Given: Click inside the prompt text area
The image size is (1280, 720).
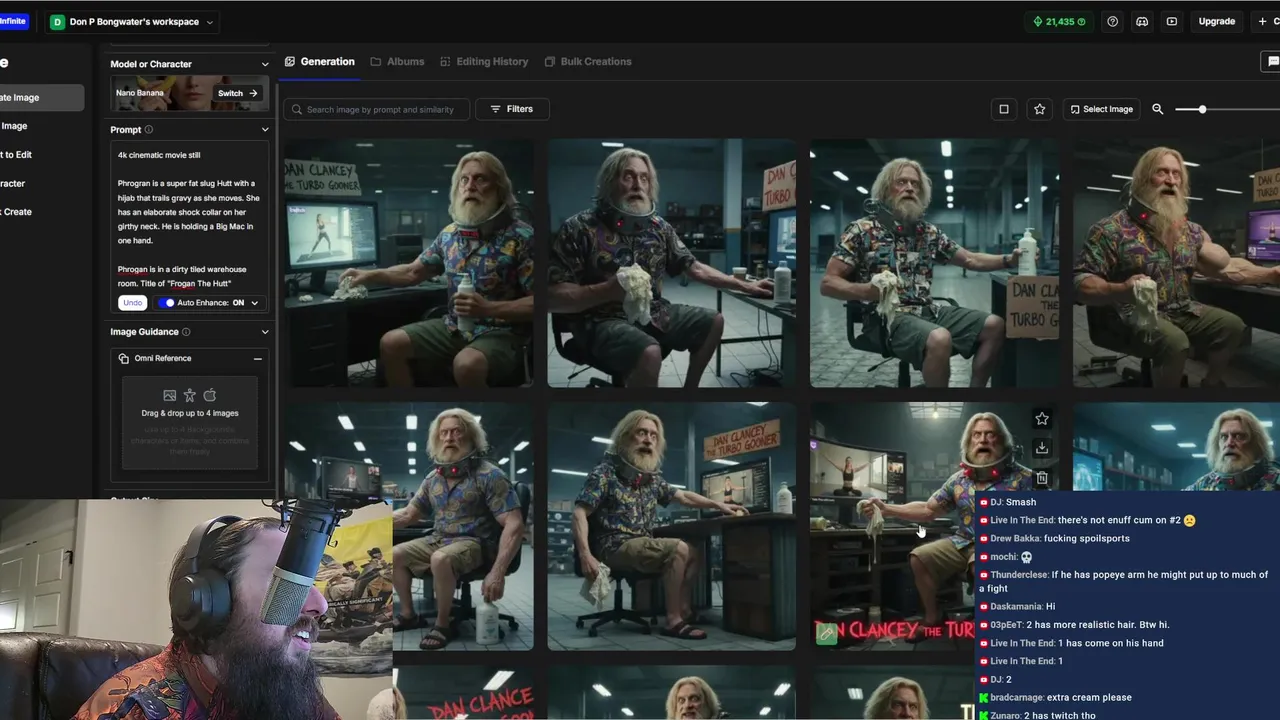Looking at the screenshot, I should pos(189,218).
